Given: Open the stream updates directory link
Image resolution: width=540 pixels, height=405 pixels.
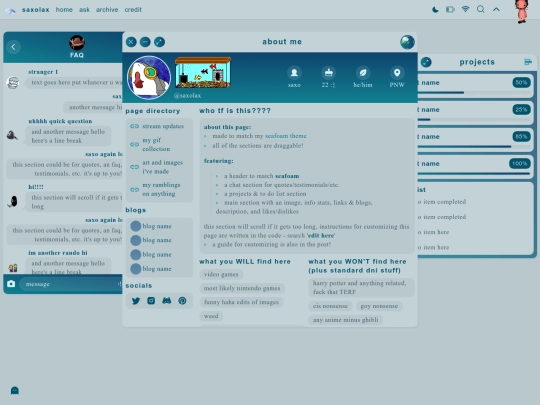Looking at the screenshot, I should tap(163, 126).
